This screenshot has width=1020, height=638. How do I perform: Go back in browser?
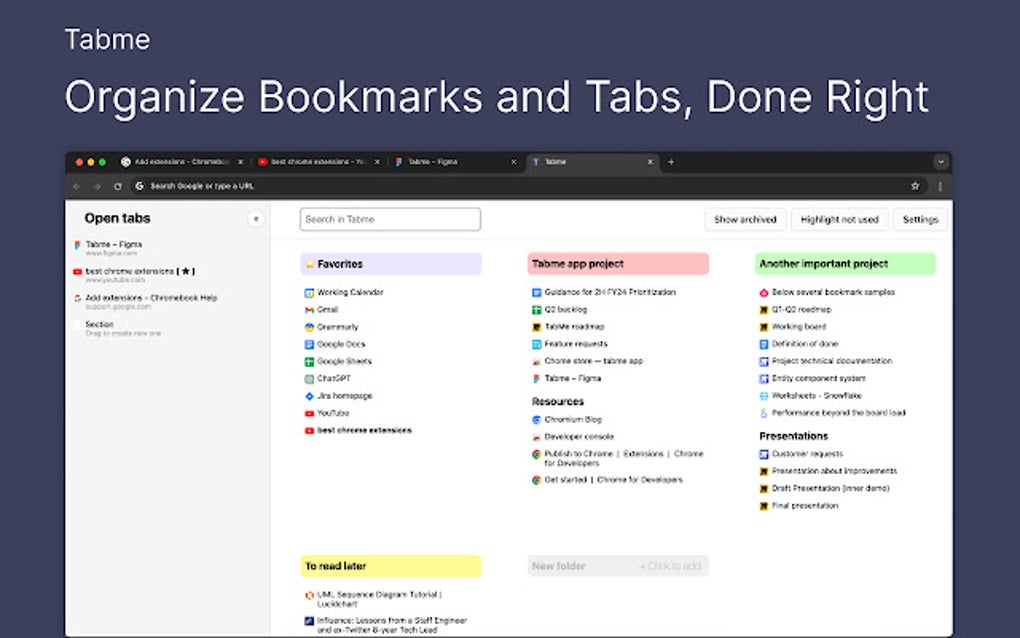76,186
